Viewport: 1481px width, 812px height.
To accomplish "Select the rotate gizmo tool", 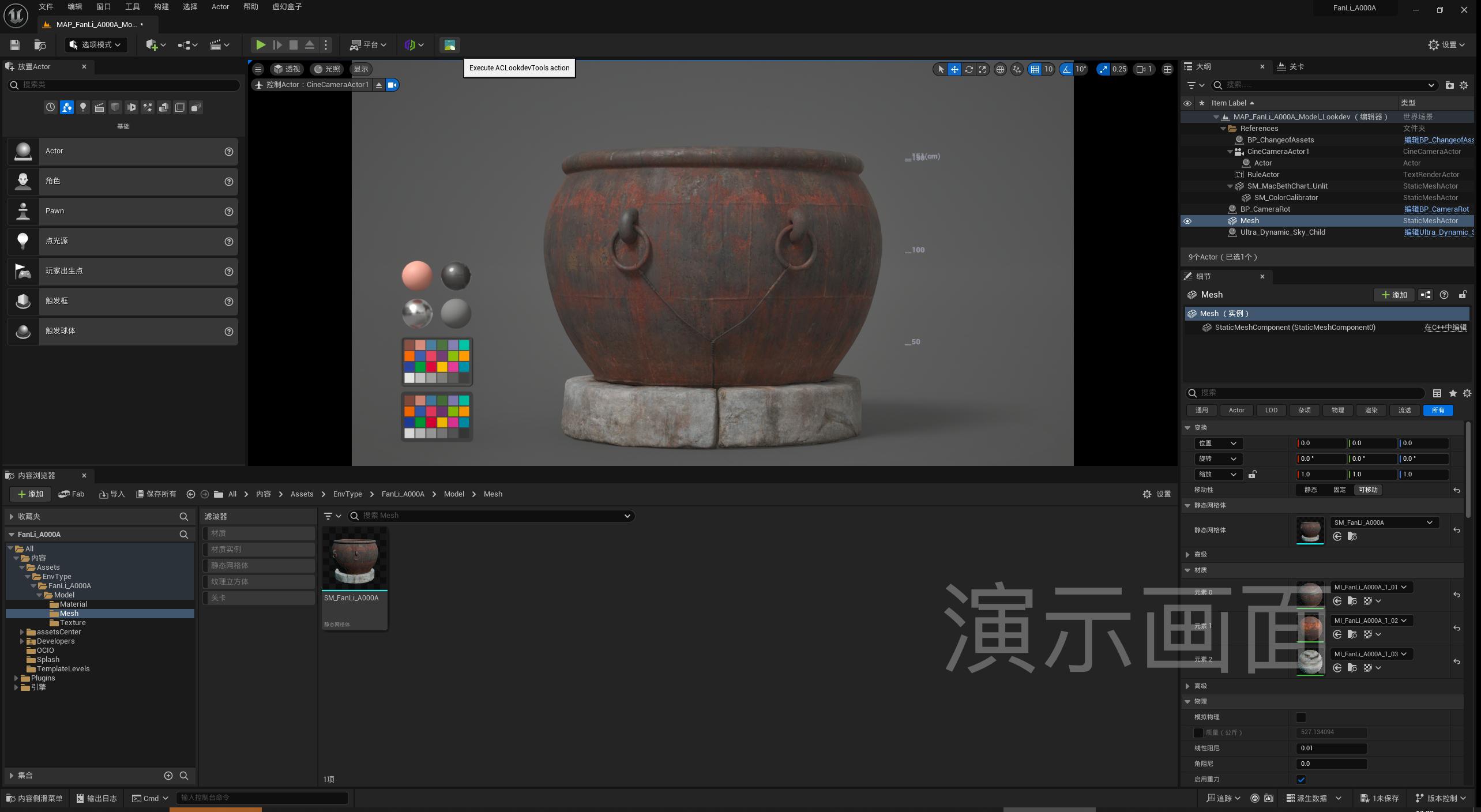I will click(x=969, y=69).
